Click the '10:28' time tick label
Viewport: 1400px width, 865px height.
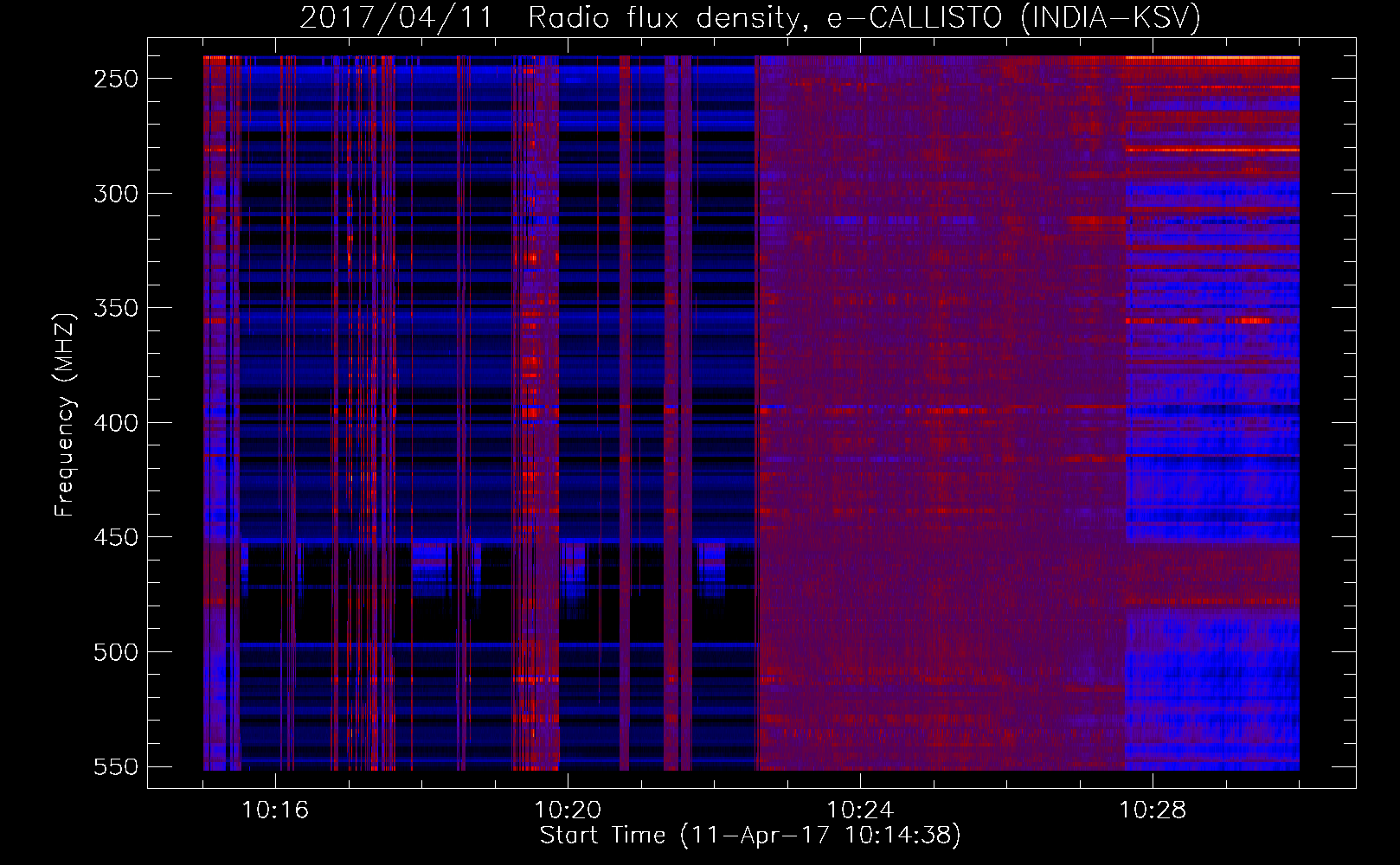[1153, 811]
